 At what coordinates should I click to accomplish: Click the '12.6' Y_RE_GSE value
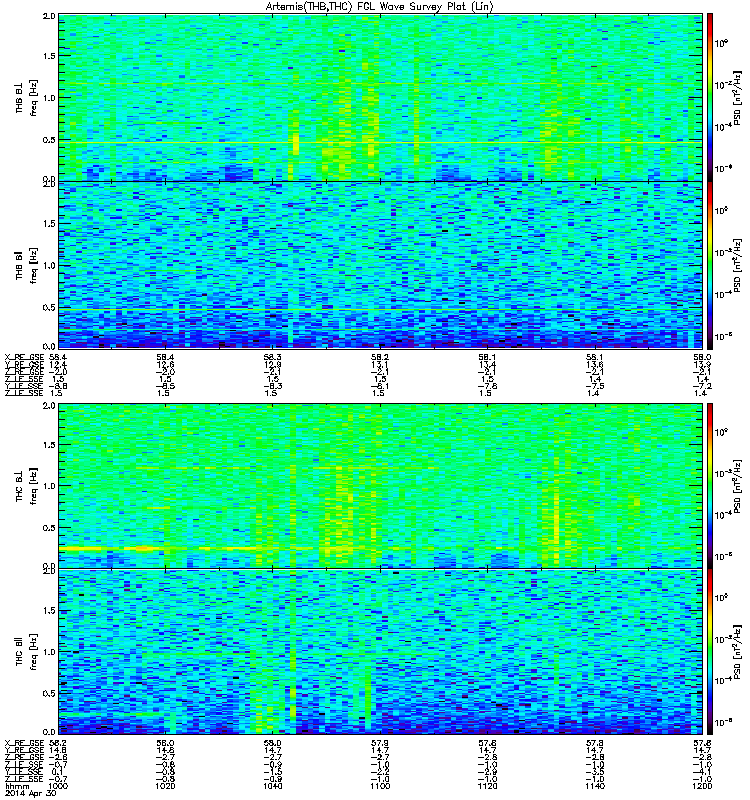[165, 364]
